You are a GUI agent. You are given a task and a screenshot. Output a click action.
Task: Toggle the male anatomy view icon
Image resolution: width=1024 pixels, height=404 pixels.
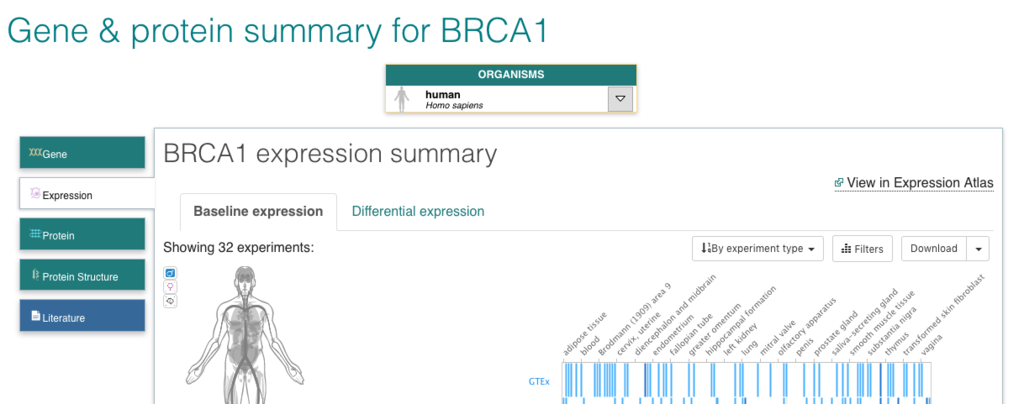tap(170, 273)
